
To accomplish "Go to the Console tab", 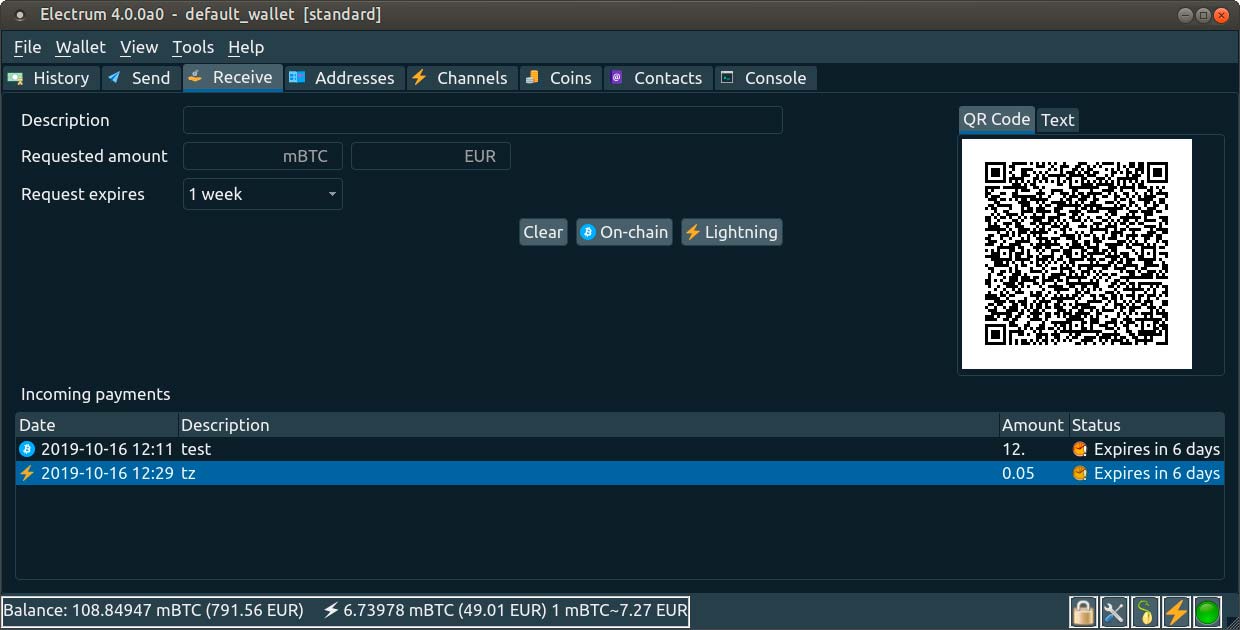I will point(766,78).
